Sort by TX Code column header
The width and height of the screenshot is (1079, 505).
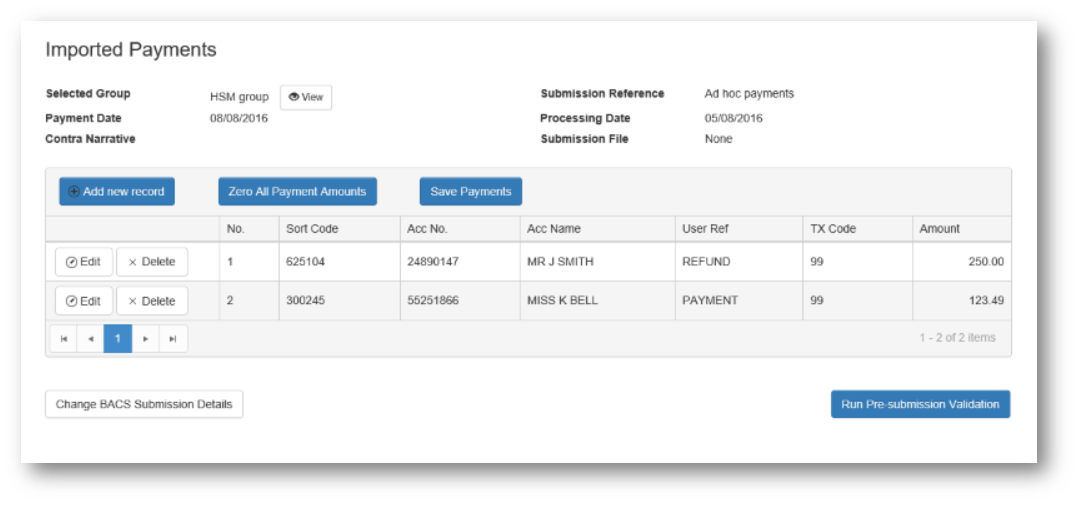[x=832, y=229]
